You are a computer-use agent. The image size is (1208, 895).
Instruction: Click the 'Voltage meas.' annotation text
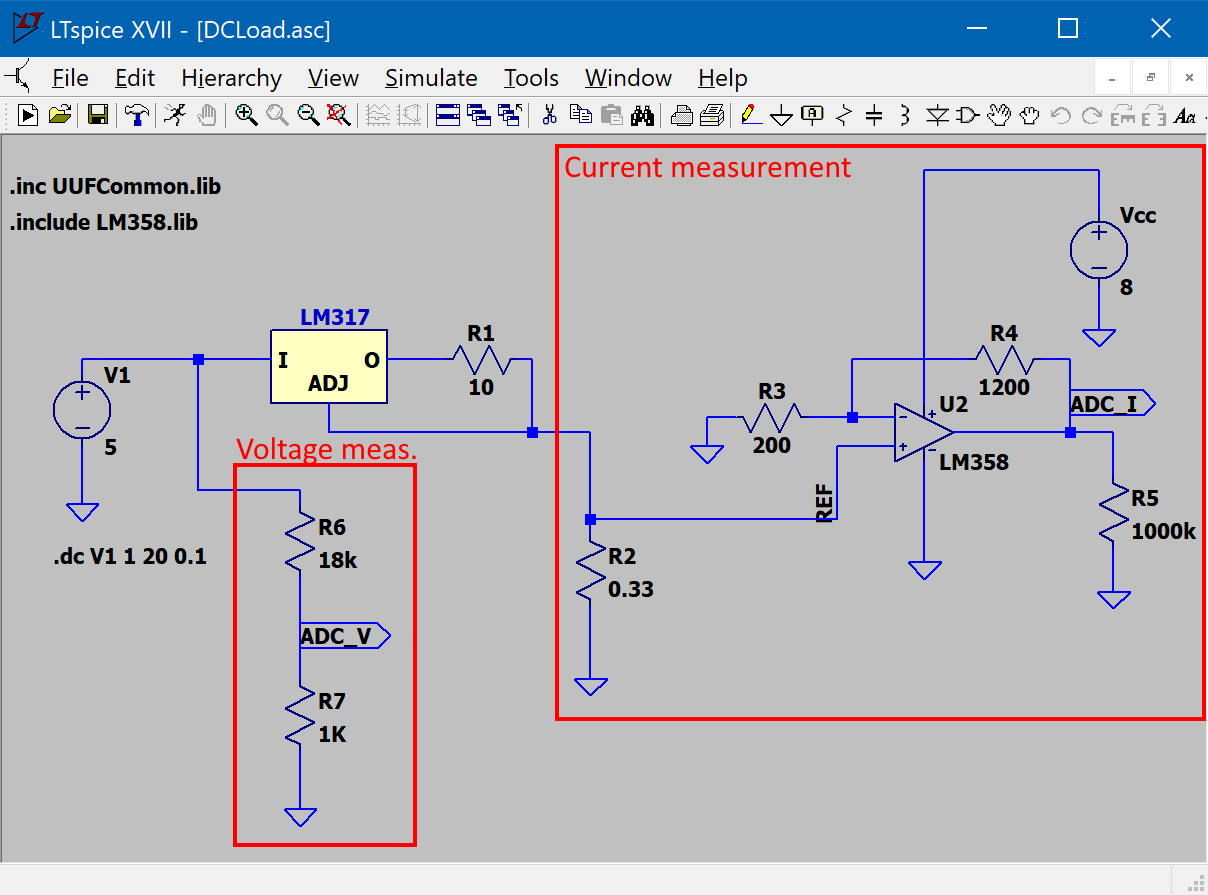[327, 449]
